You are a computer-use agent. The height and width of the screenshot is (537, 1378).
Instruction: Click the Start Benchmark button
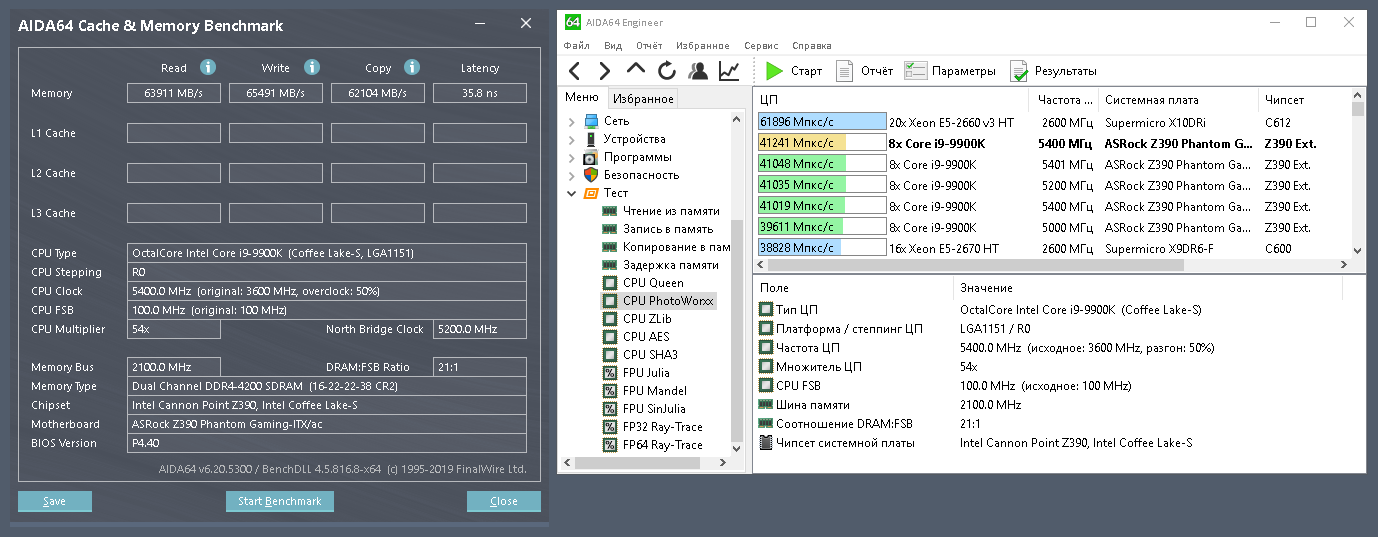point(279,501)
